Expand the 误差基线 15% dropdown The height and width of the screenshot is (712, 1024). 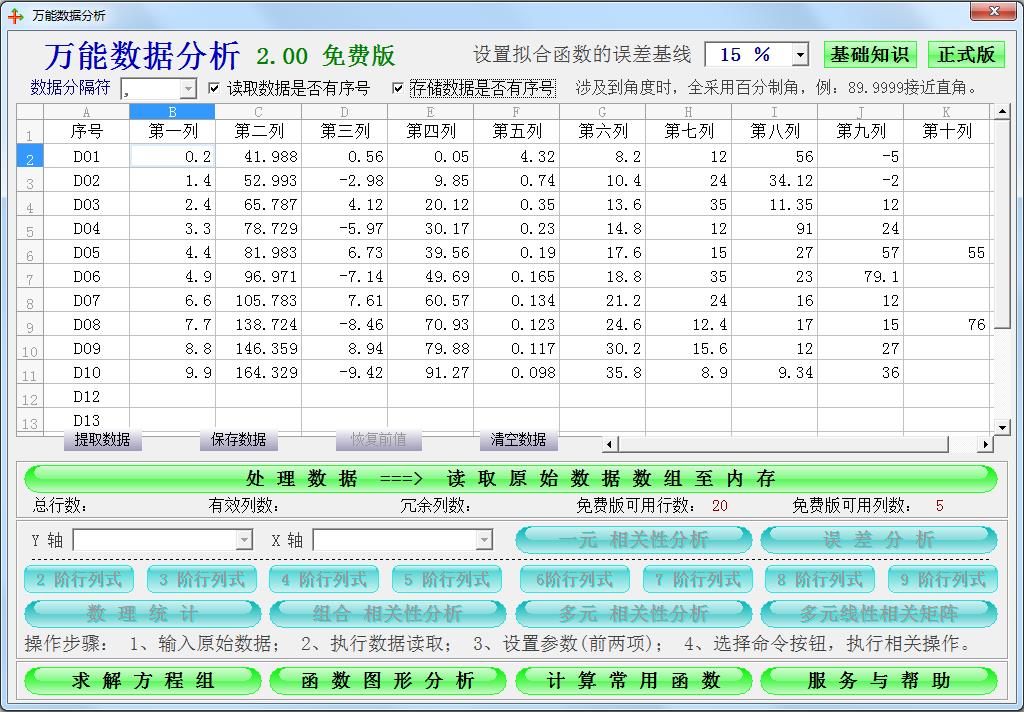coord(800,55)
